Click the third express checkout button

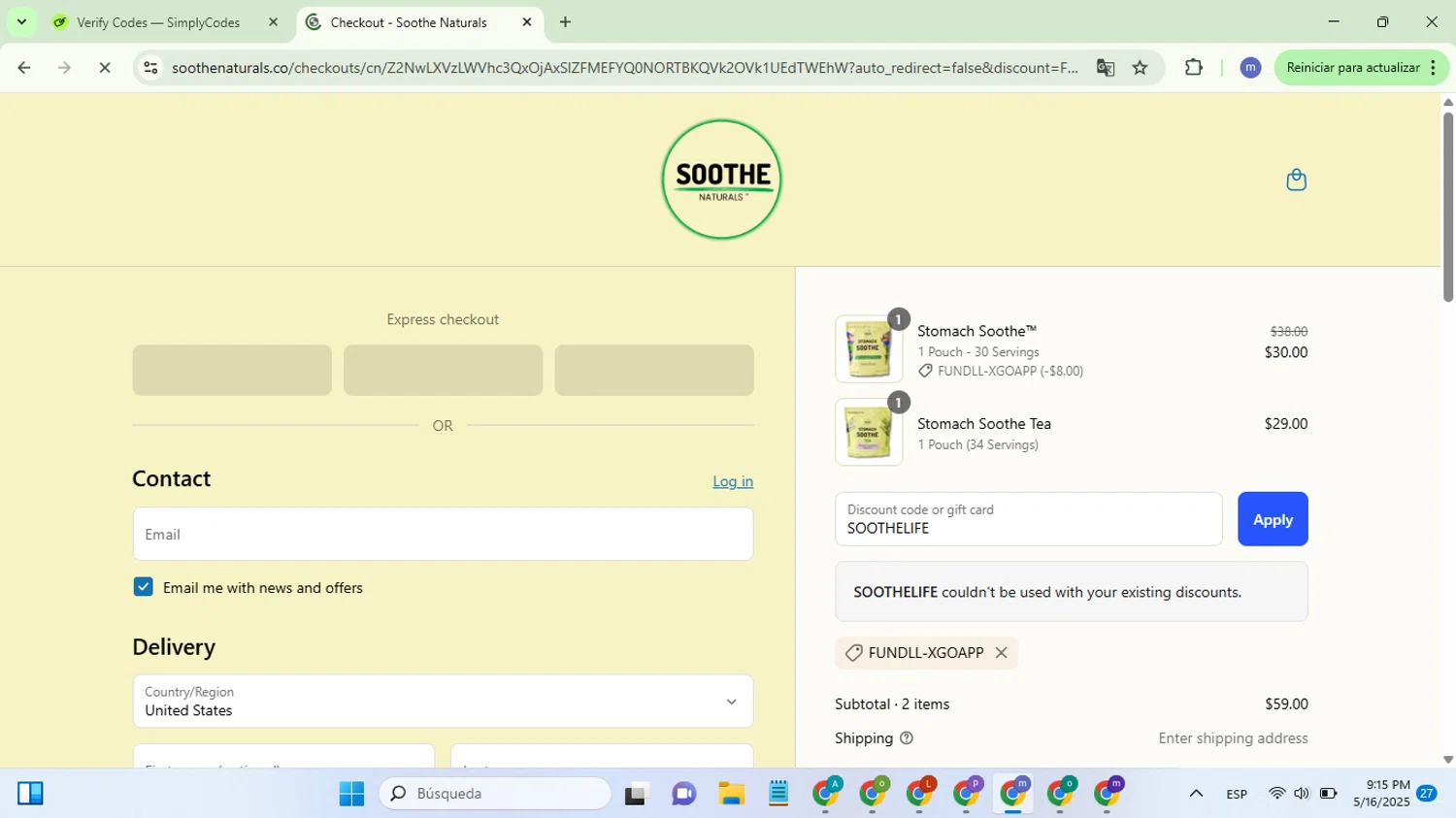click(x=654, y=370)
